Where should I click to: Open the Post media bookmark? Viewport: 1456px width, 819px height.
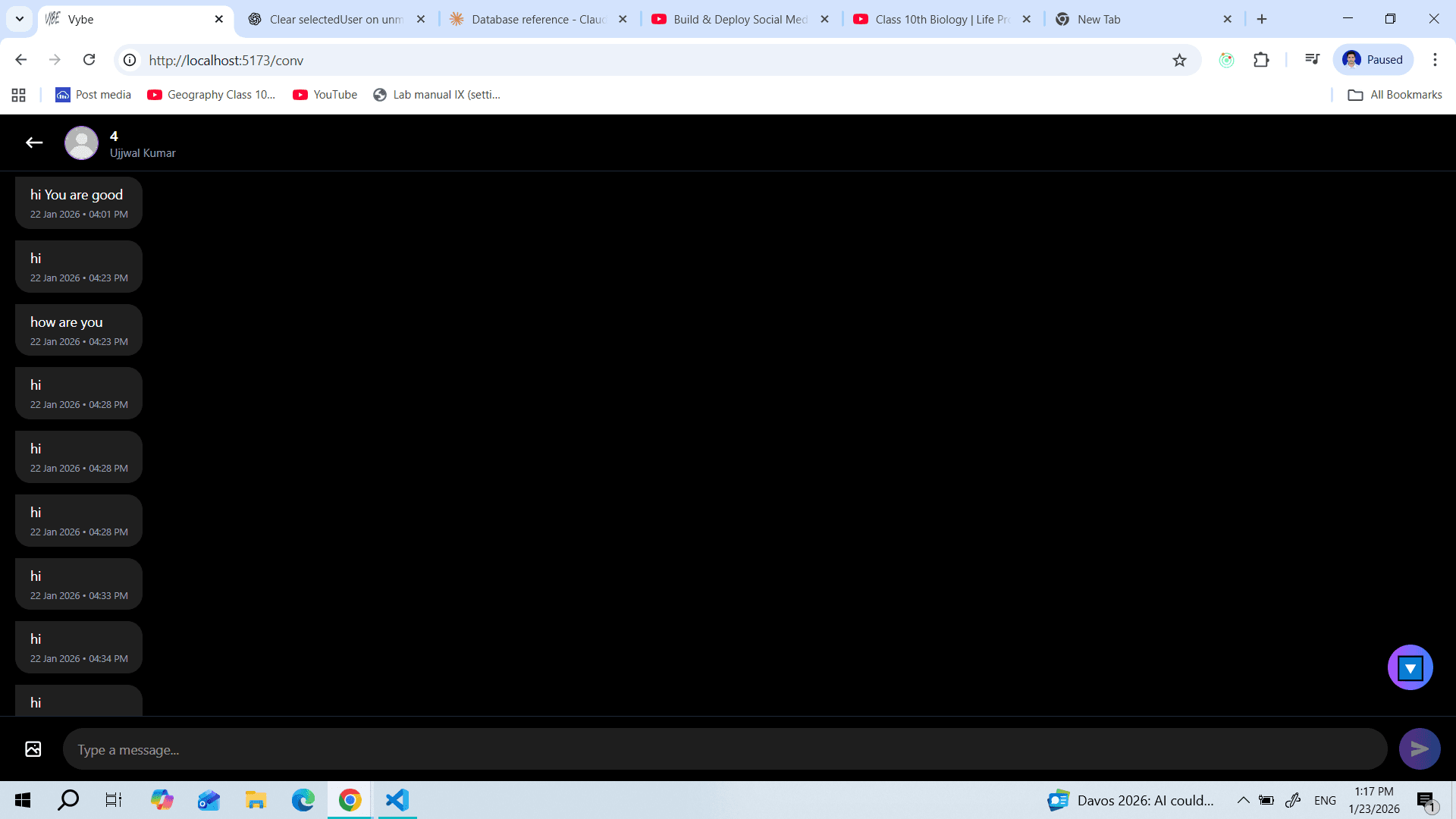pos(93,94)
